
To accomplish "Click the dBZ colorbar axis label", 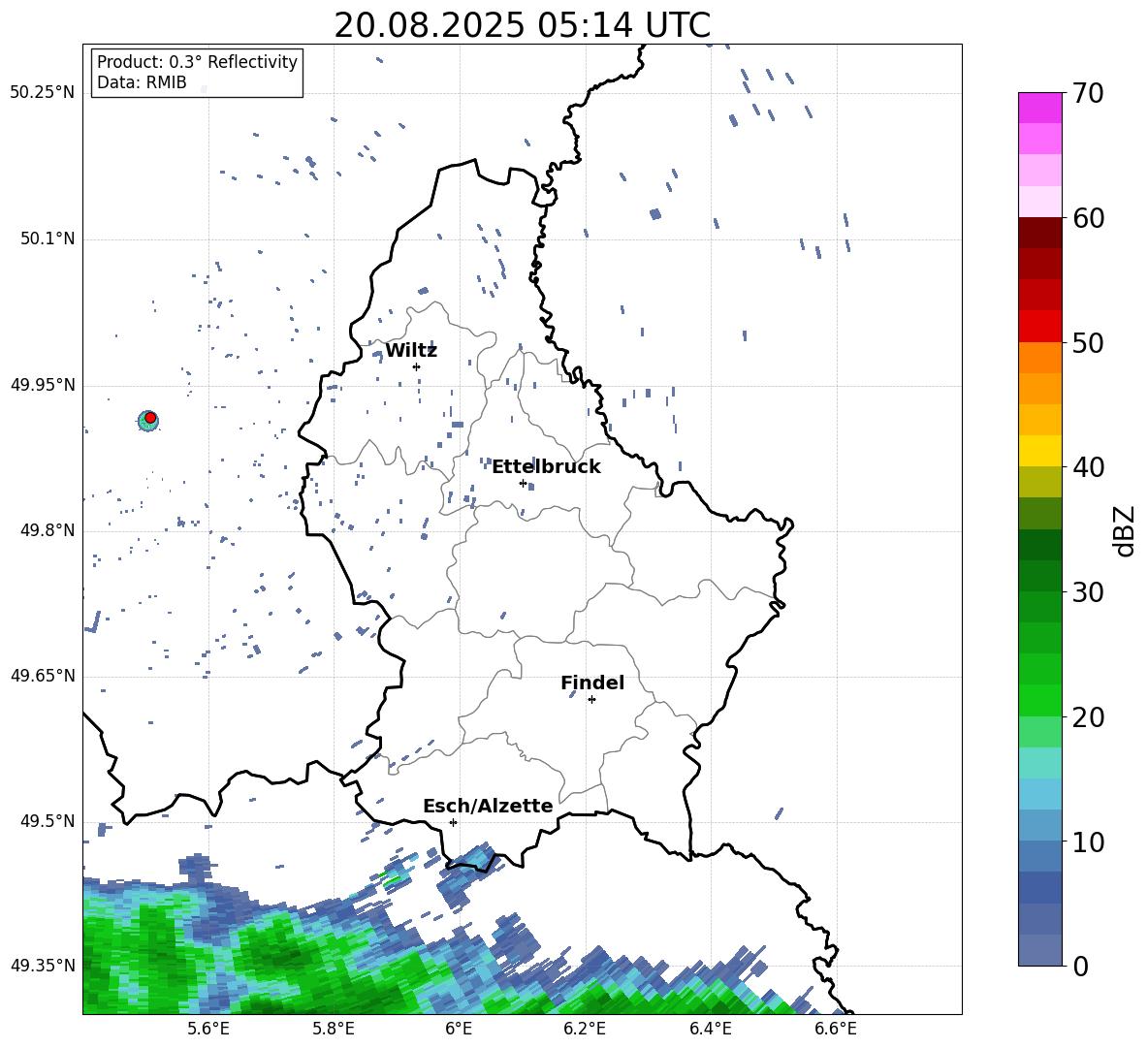I will coord(1126,530).
